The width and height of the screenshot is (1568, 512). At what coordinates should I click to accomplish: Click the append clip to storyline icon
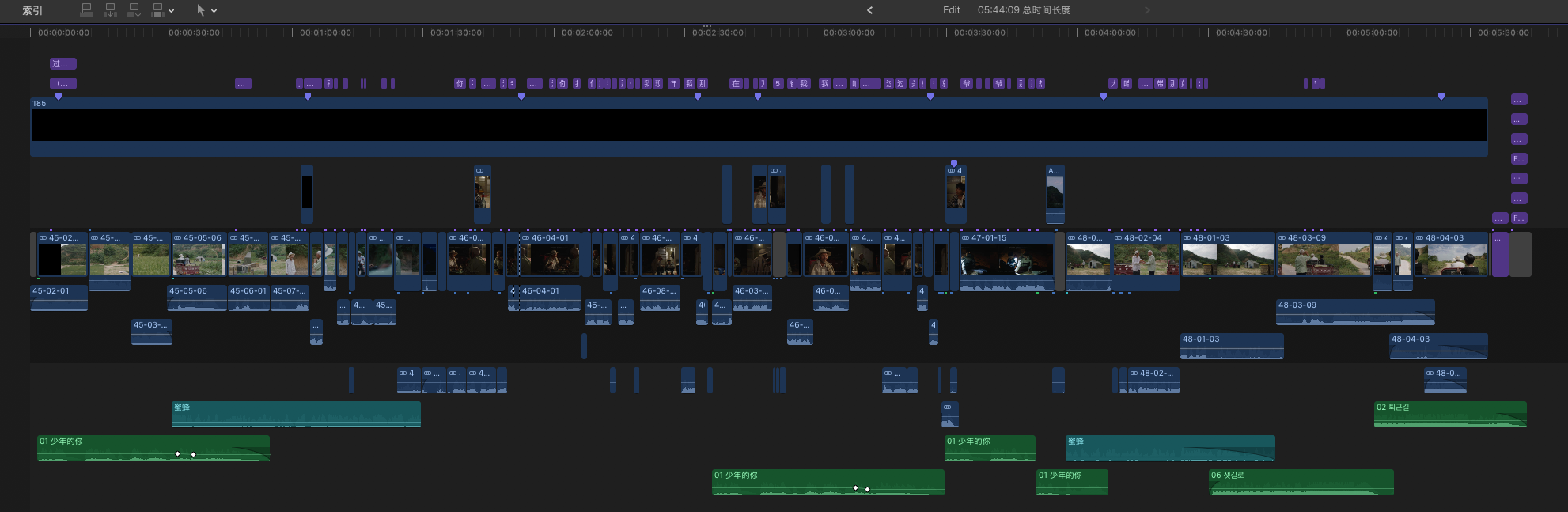pyautogui.click(x=134, y=10)
